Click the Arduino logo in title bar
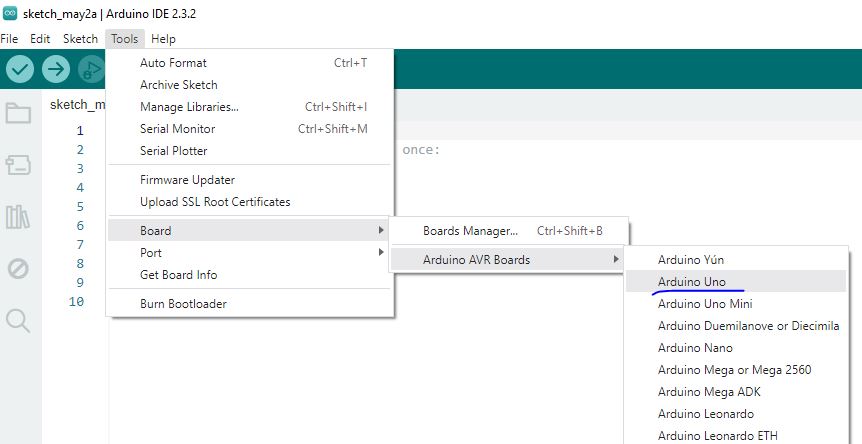This screenshot has height=444, width=862. coord(10,14)
